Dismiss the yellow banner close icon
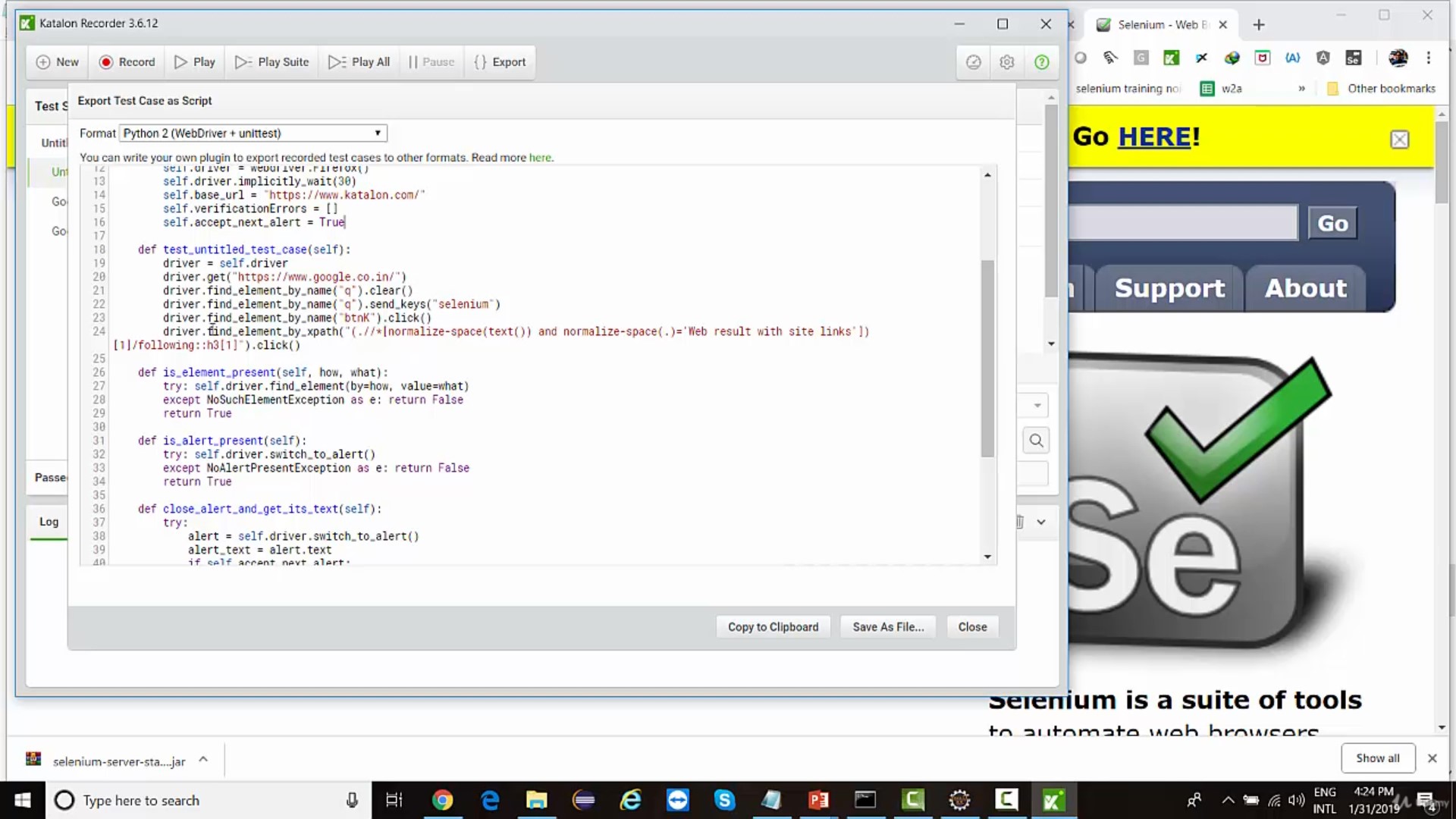The image size is (1456, 819). [1400, 140]
